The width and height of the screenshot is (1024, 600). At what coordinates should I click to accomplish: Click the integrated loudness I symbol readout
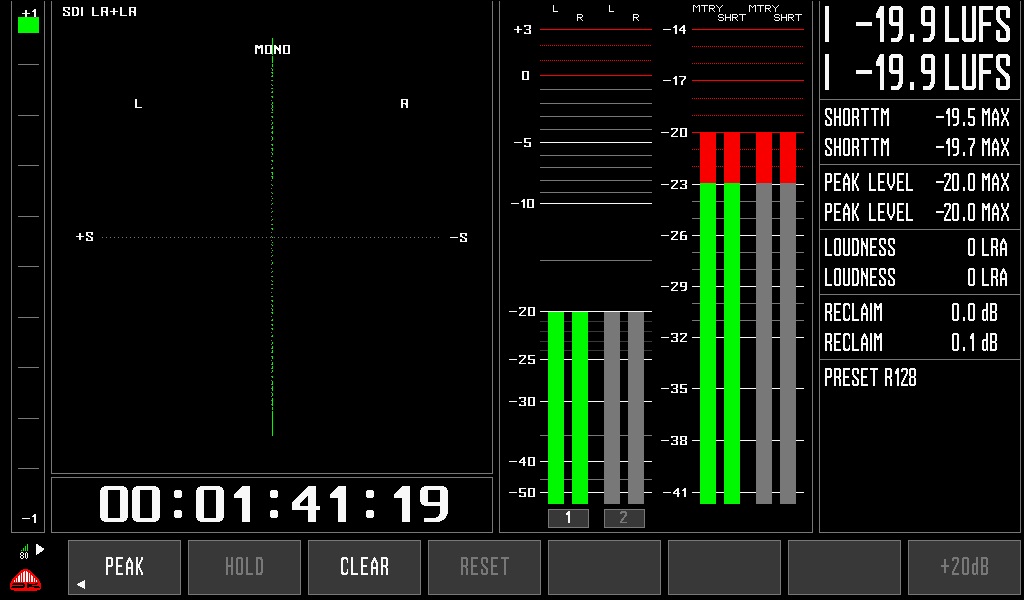[x=828, y=27]
